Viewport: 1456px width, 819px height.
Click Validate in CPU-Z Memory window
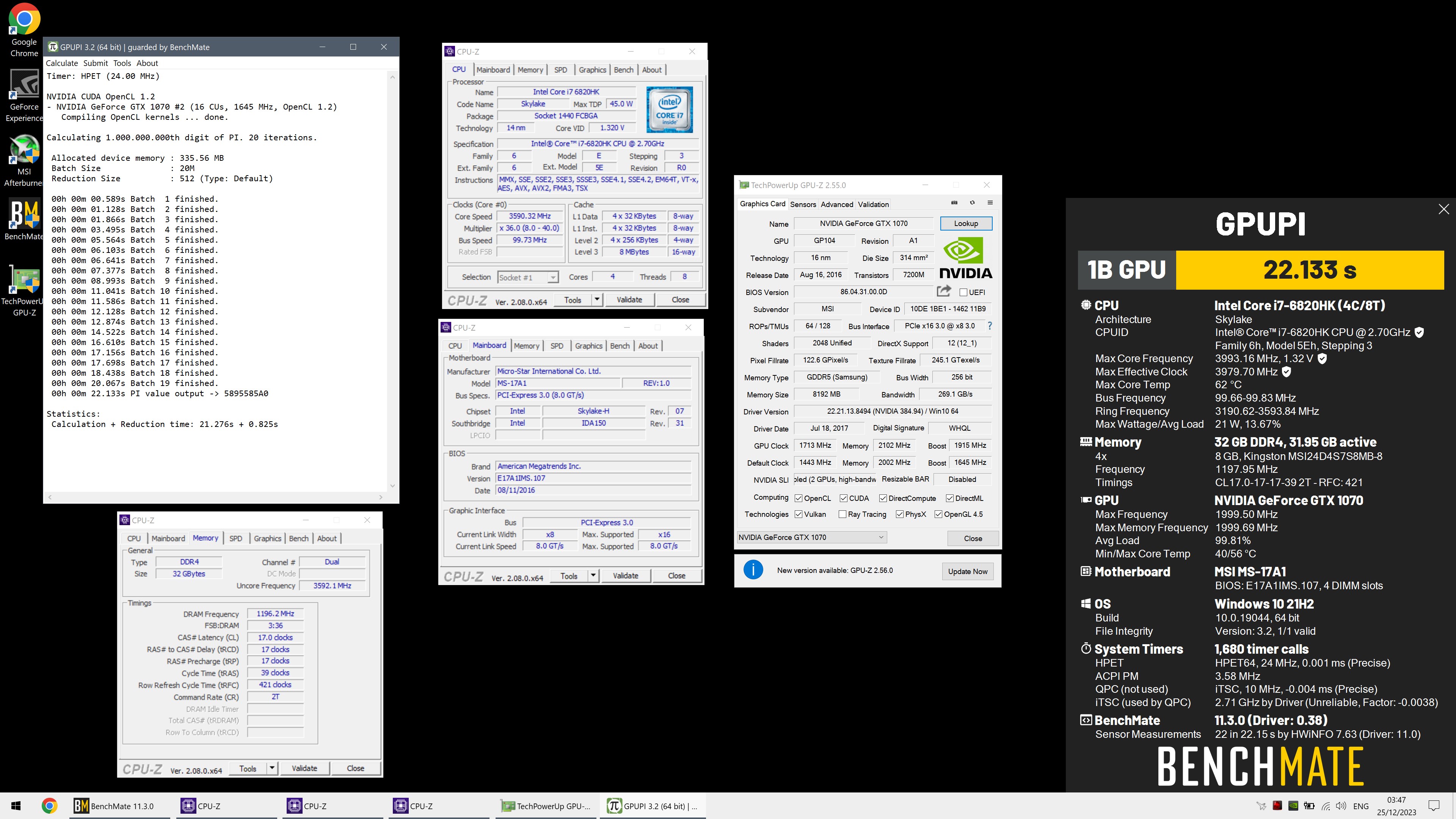point(304,768)
